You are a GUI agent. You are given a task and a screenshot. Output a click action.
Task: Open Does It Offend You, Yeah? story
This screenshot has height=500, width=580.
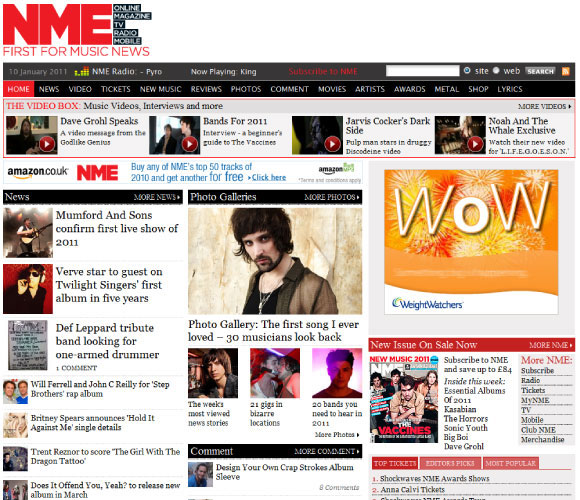[105, 490]
